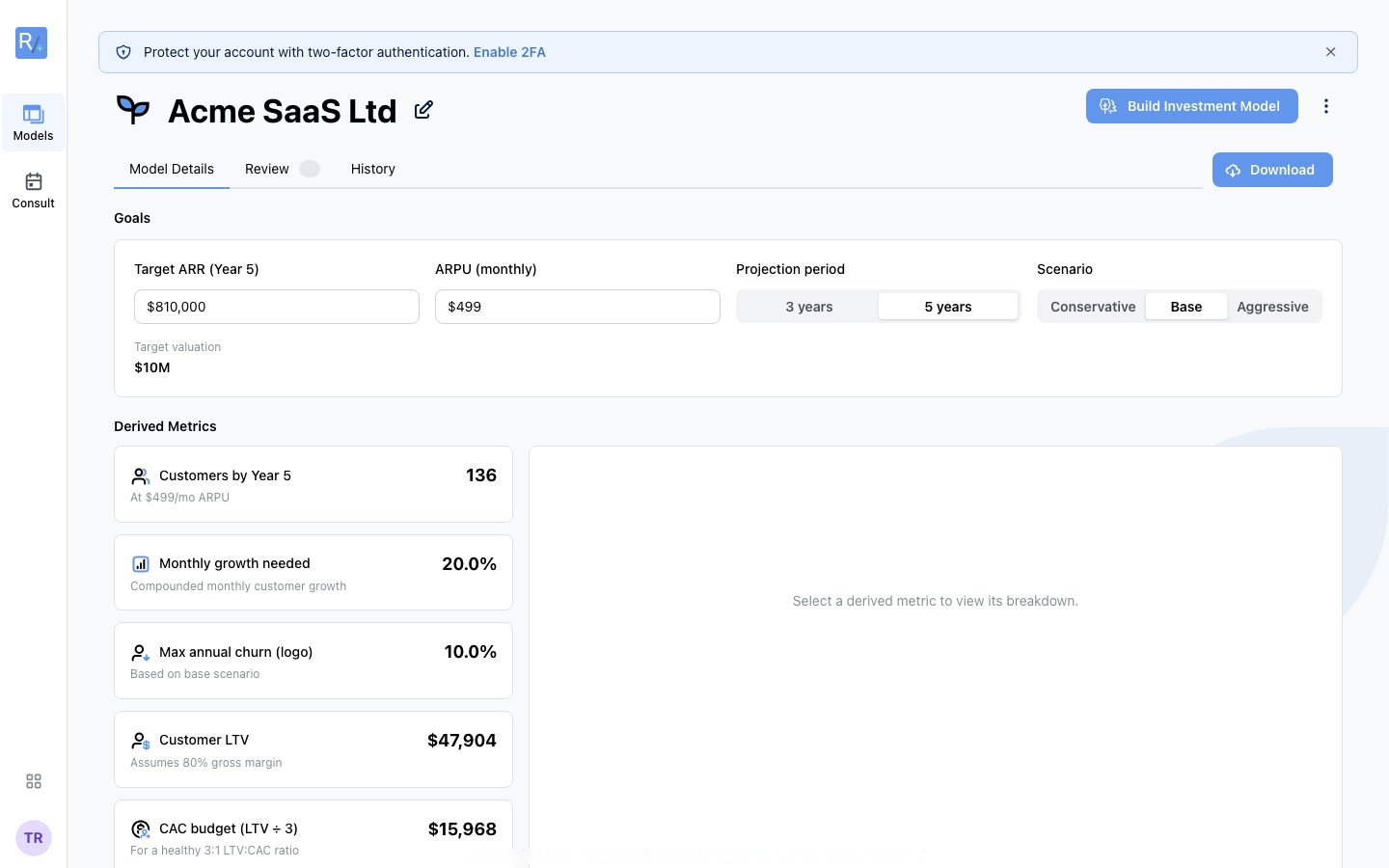Open the TR user avatar

point(34,838)
